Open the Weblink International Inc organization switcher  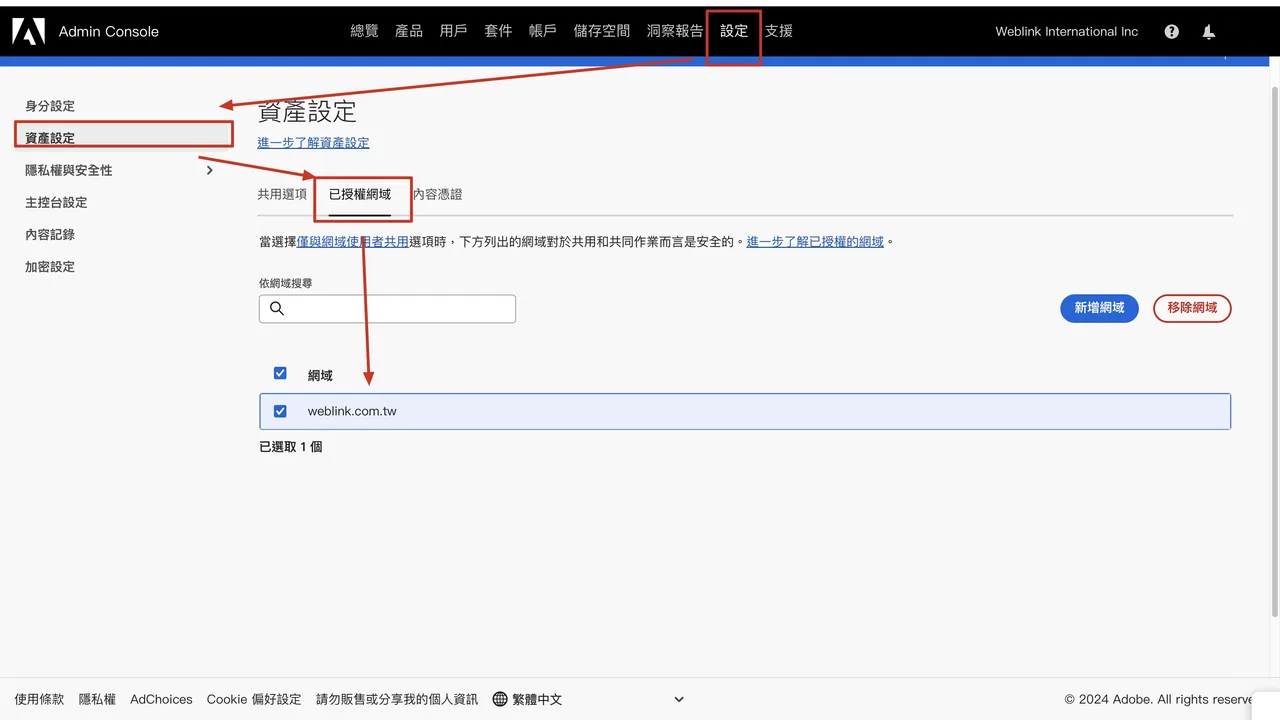tap(1066, 31)
